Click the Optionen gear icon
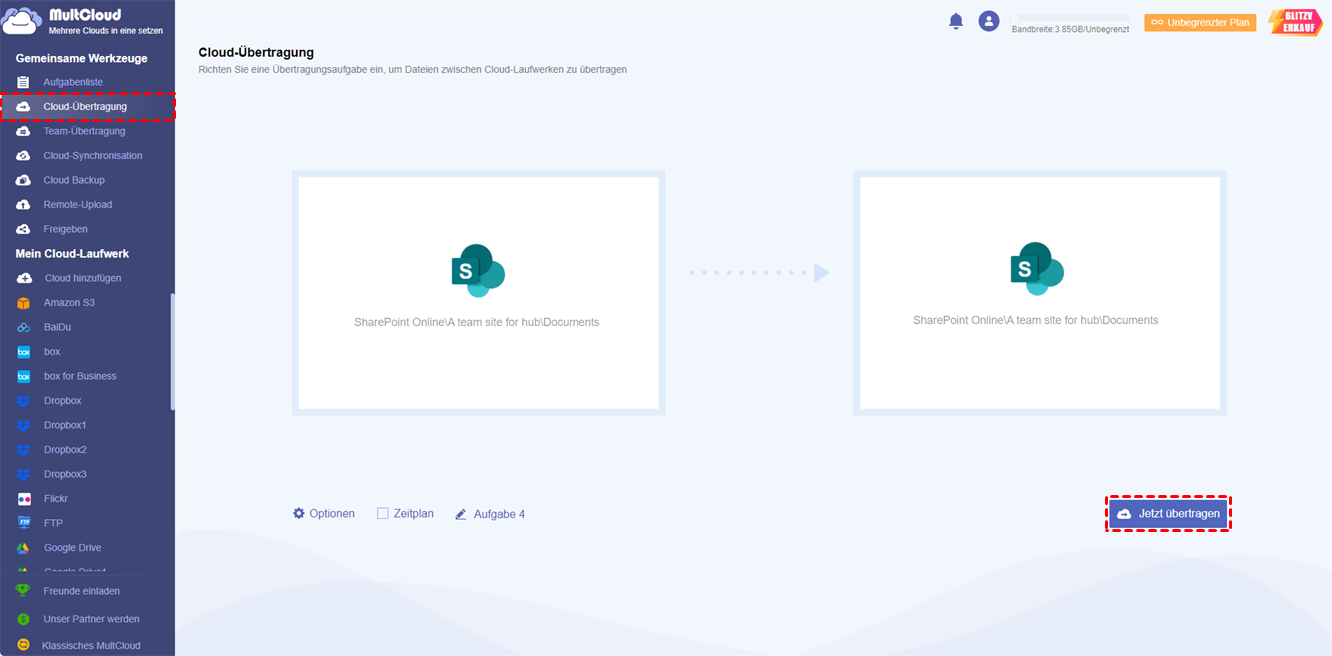Screen dimensions: 1332x656 pyautogui.click(x=298, y=513)
